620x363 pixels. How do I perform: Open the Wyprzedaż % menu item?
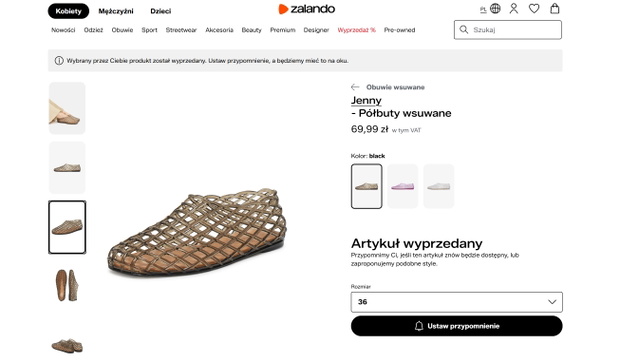(356, 30)
